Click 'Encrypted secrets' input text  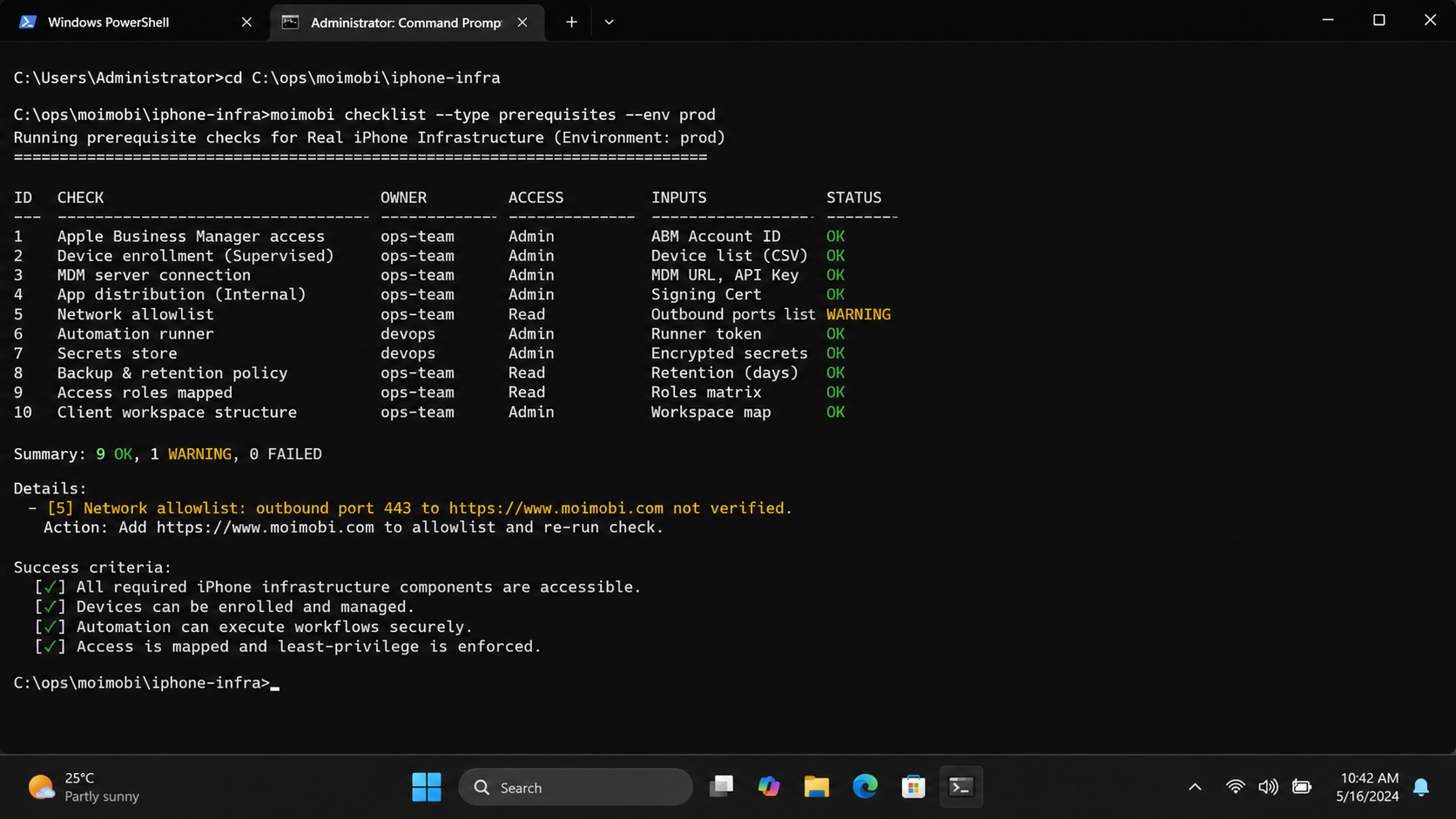(730, 353)
